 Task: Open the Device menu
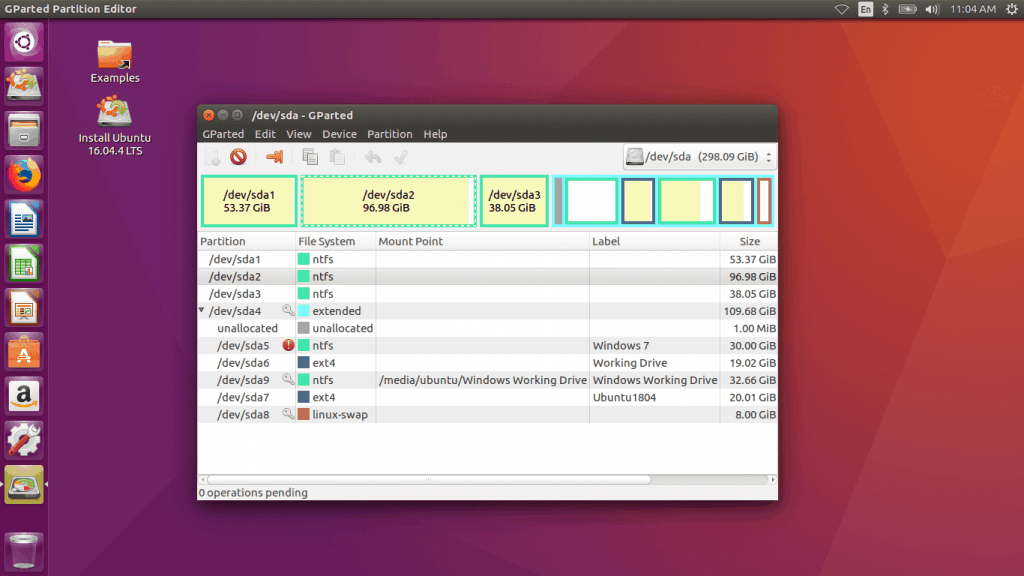coord(339,133)
